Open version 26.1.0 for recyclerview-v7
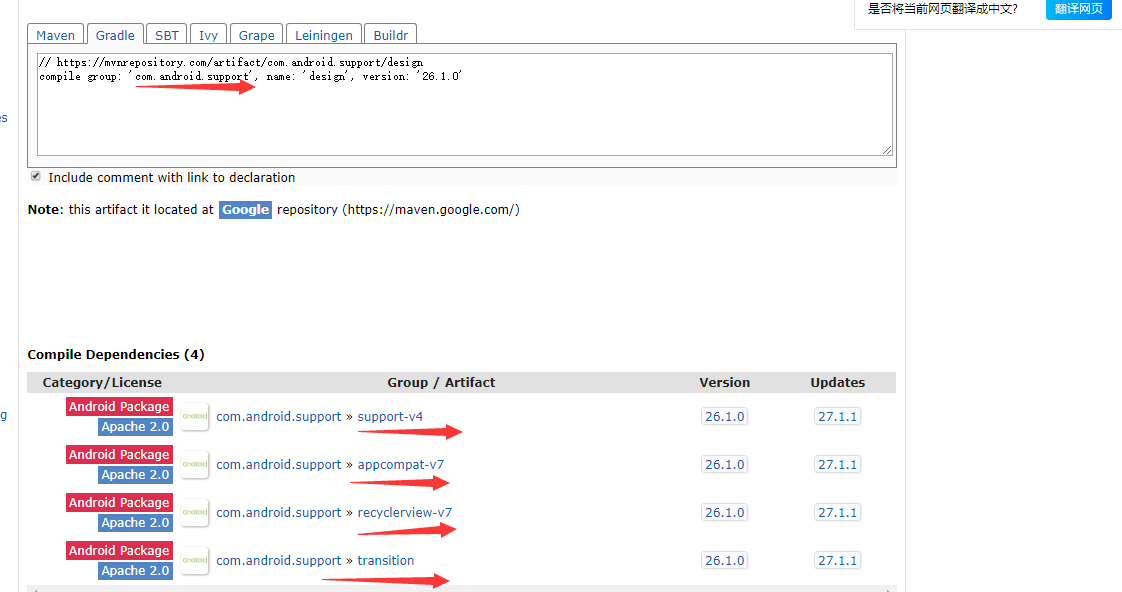This screenshot has width=1122, height=592. (725, 513)
